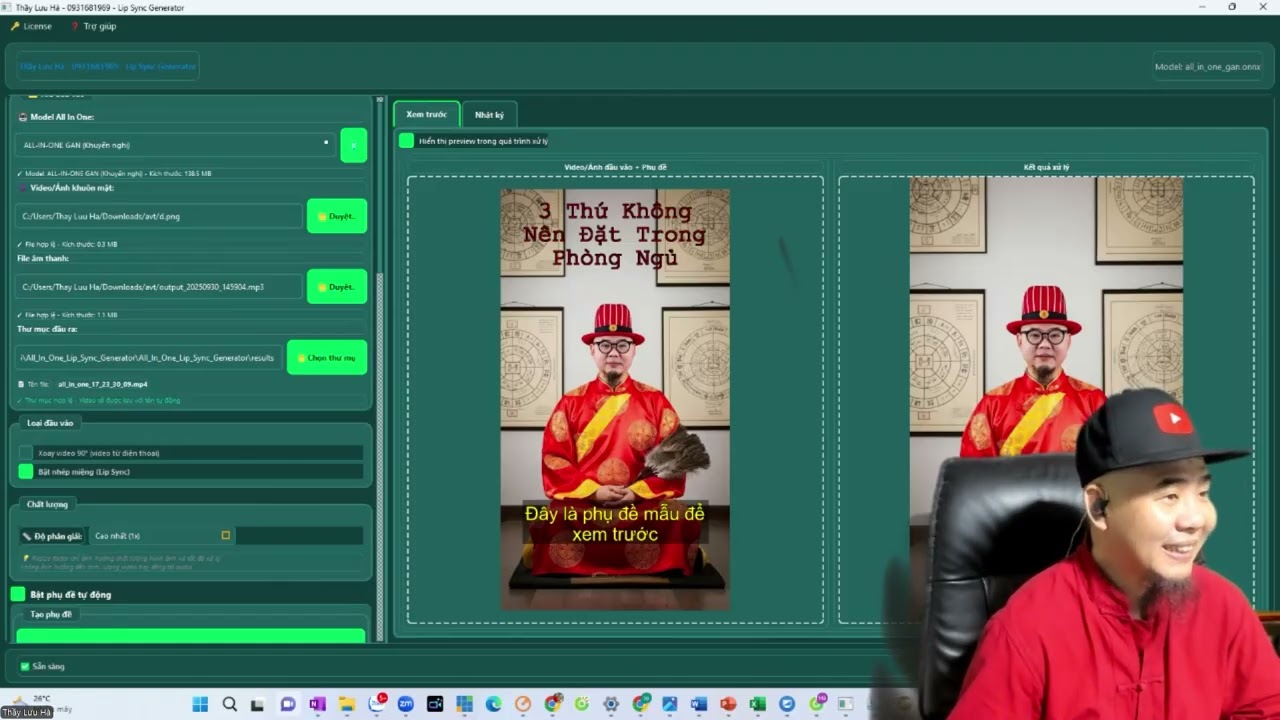Open Zalo from the taskbar
Screen dimensions: 1280x720
click(377, 703)
